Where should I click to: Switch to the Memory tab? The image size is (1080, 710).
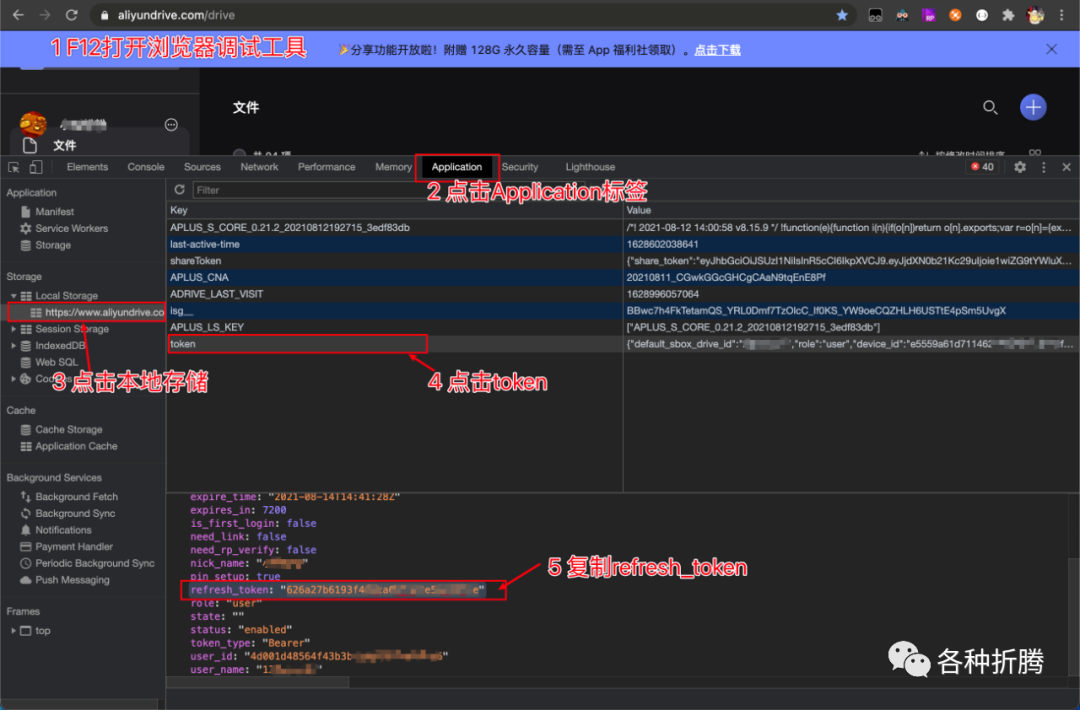(393, 167)
